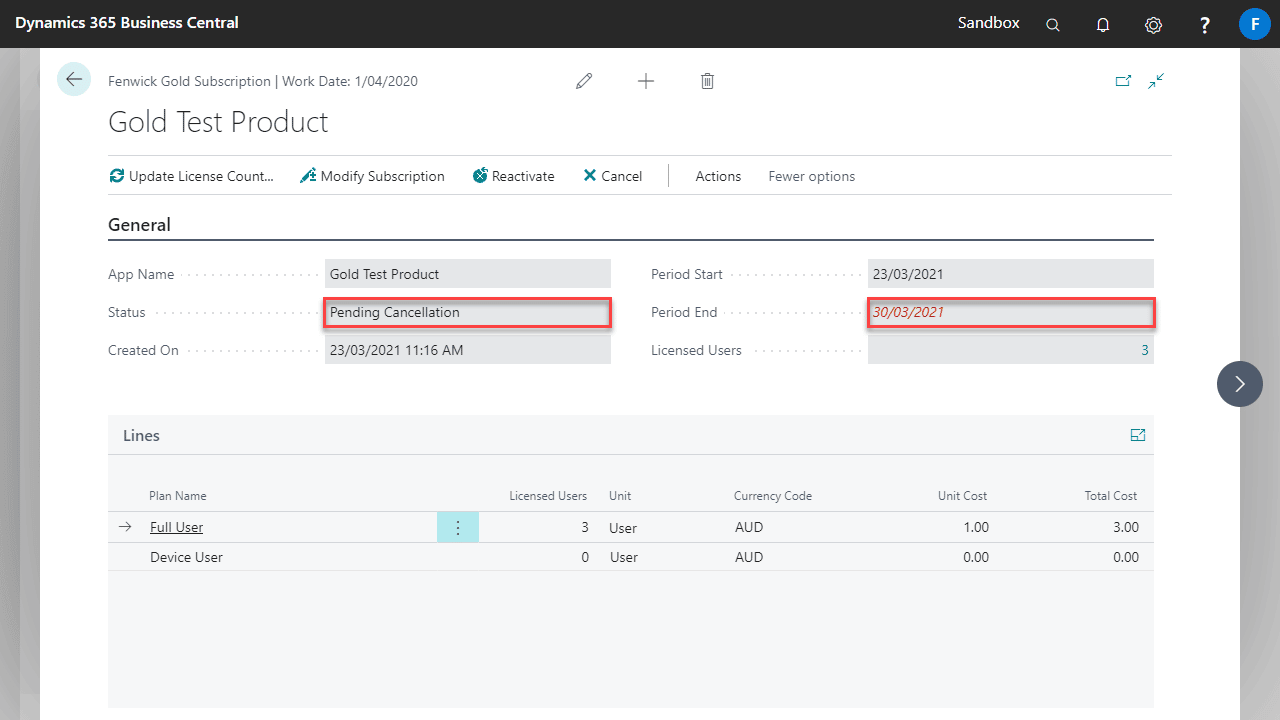Click the next record round arrow
Screen dimensions: 1280x720
pos(1240,384)
